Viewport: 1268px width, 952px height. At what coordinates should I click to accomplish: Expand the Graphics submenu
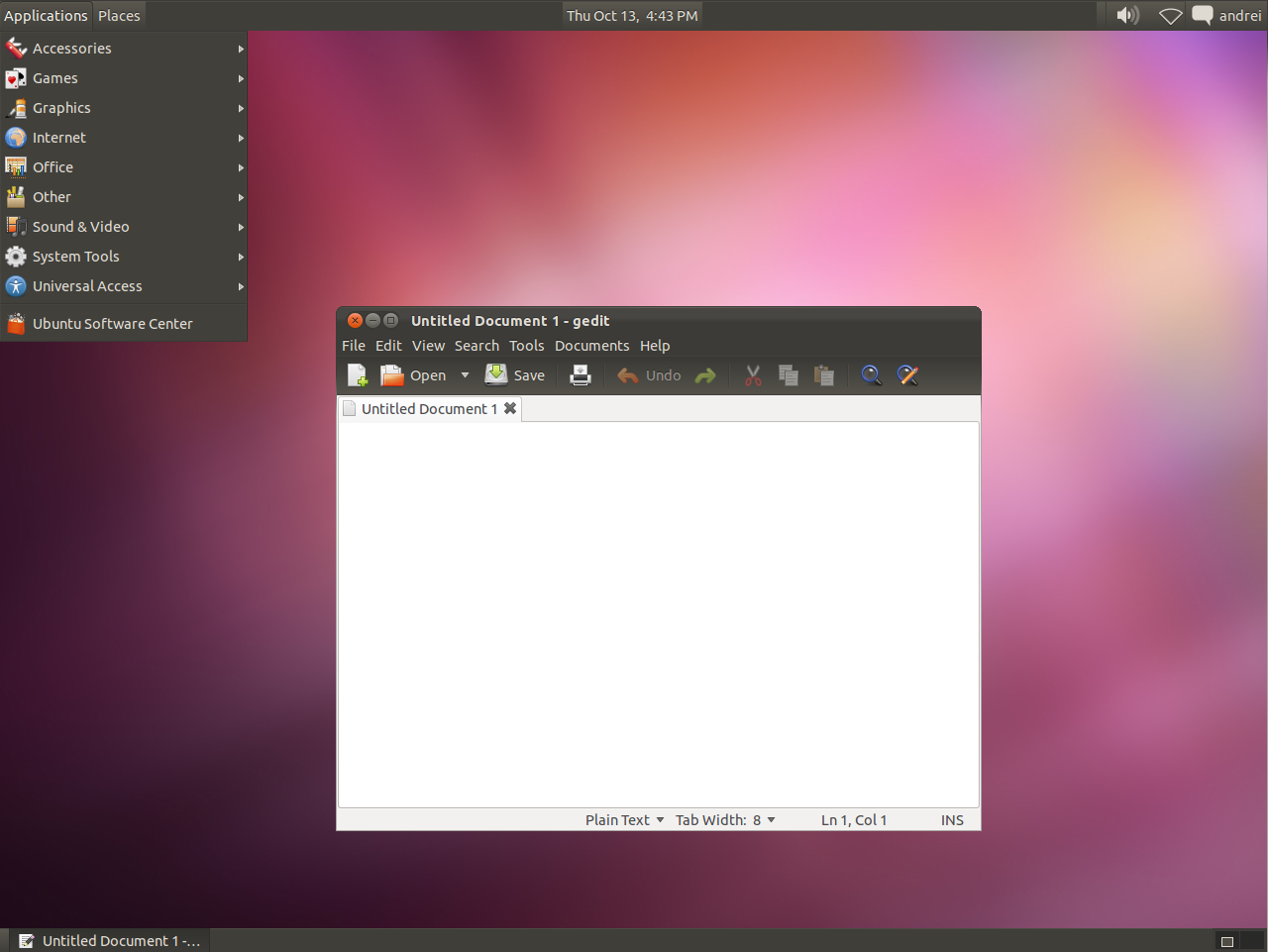[124, 108]
